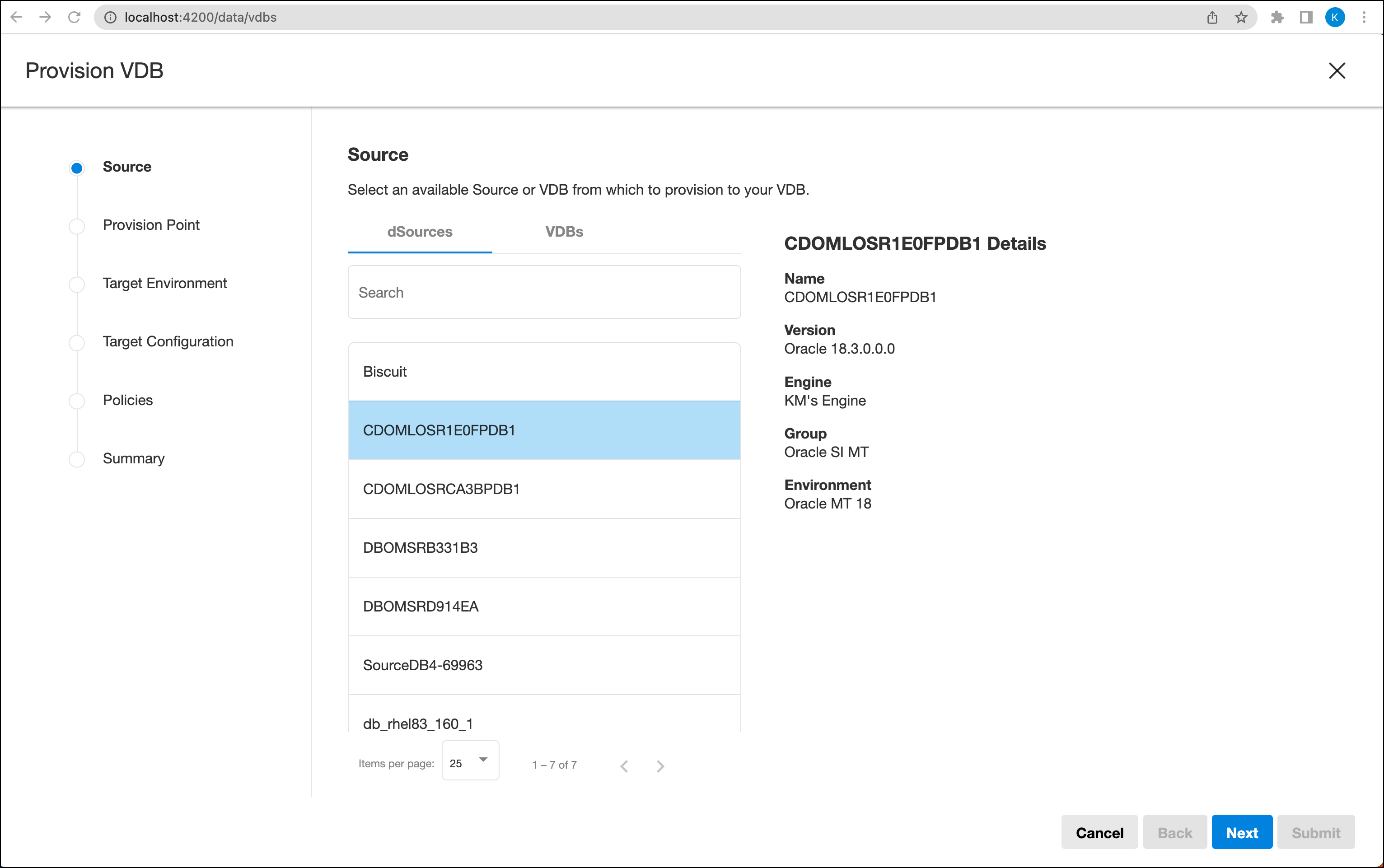Screen dimensions: 1384x868
Task: Select the DBOMSRB331B3 dSource
Action: coord(543,548)
